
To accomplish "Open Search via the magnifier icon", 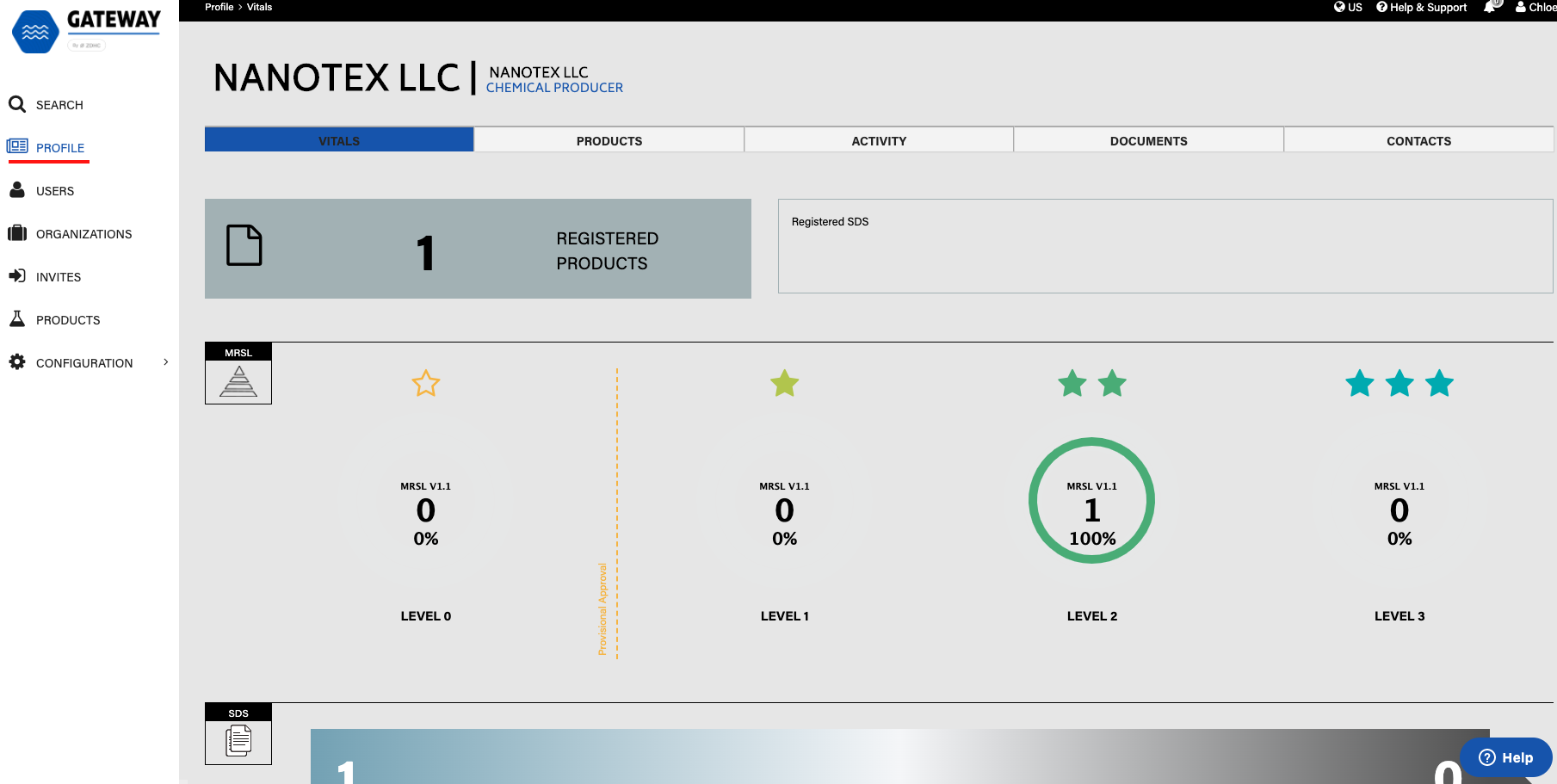I will coord(17,104).
